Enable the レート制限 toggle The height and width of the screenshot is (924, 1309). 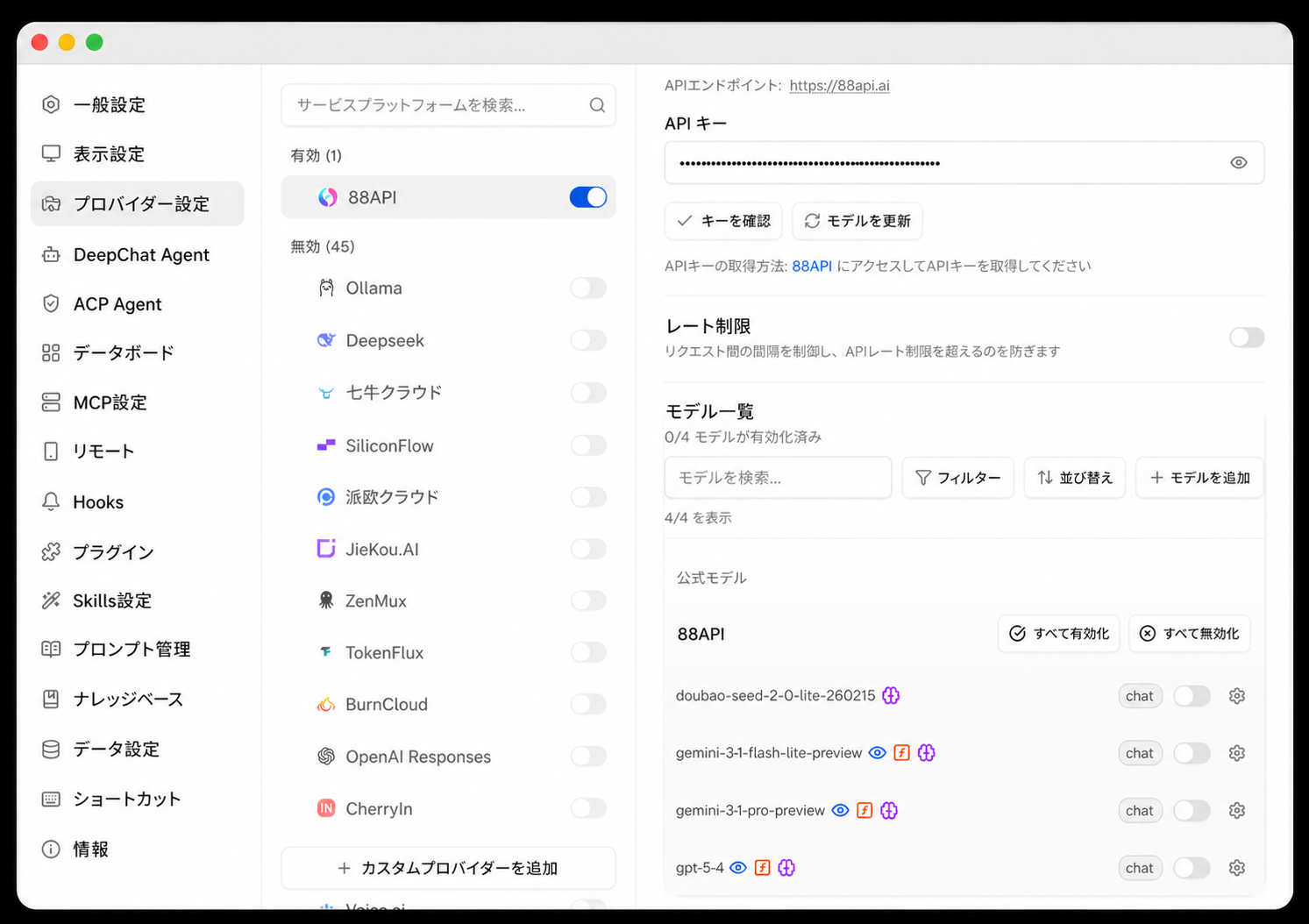(1246, 338)
